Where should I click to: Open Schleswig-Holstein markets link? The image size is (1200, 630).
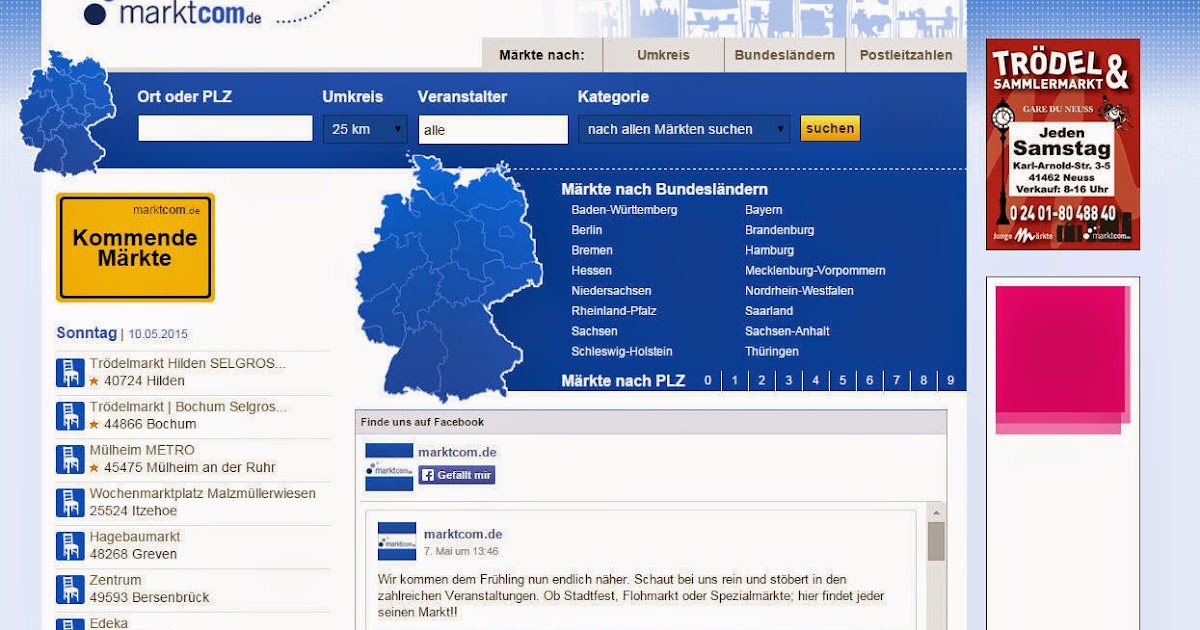tap(622, 351)
